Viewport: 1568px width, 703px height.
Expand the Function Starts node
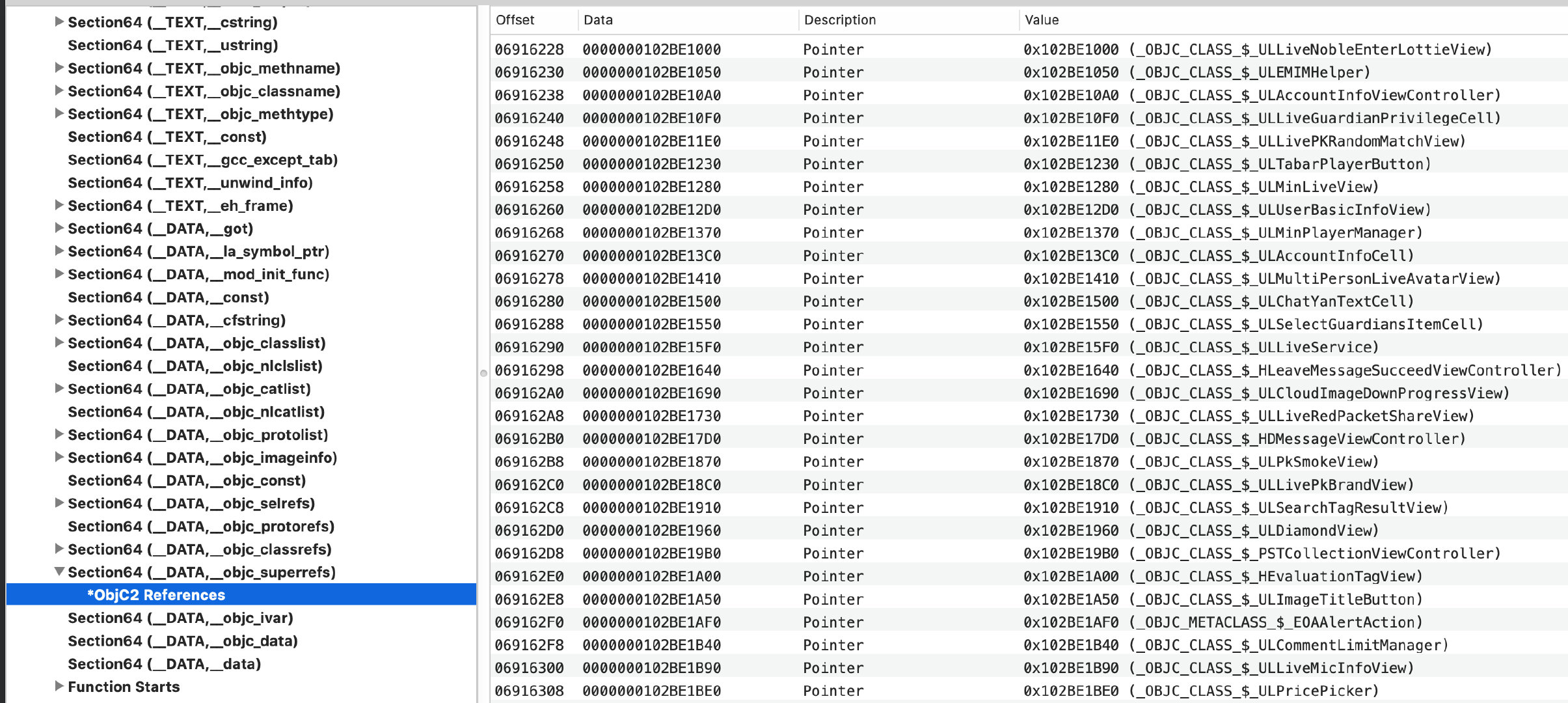(x=59, y=686)
